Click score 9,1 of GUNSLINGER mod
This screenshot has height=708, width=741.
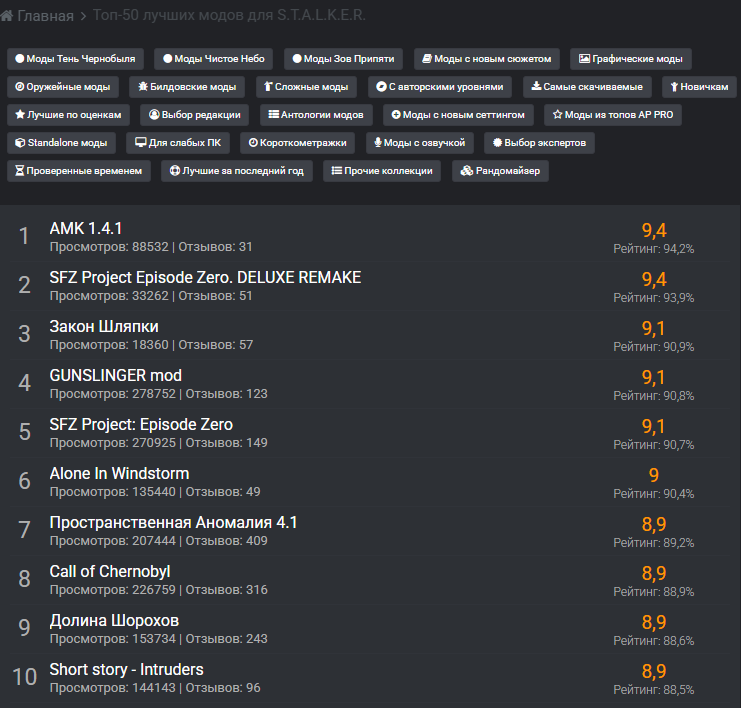coord(654,378)
